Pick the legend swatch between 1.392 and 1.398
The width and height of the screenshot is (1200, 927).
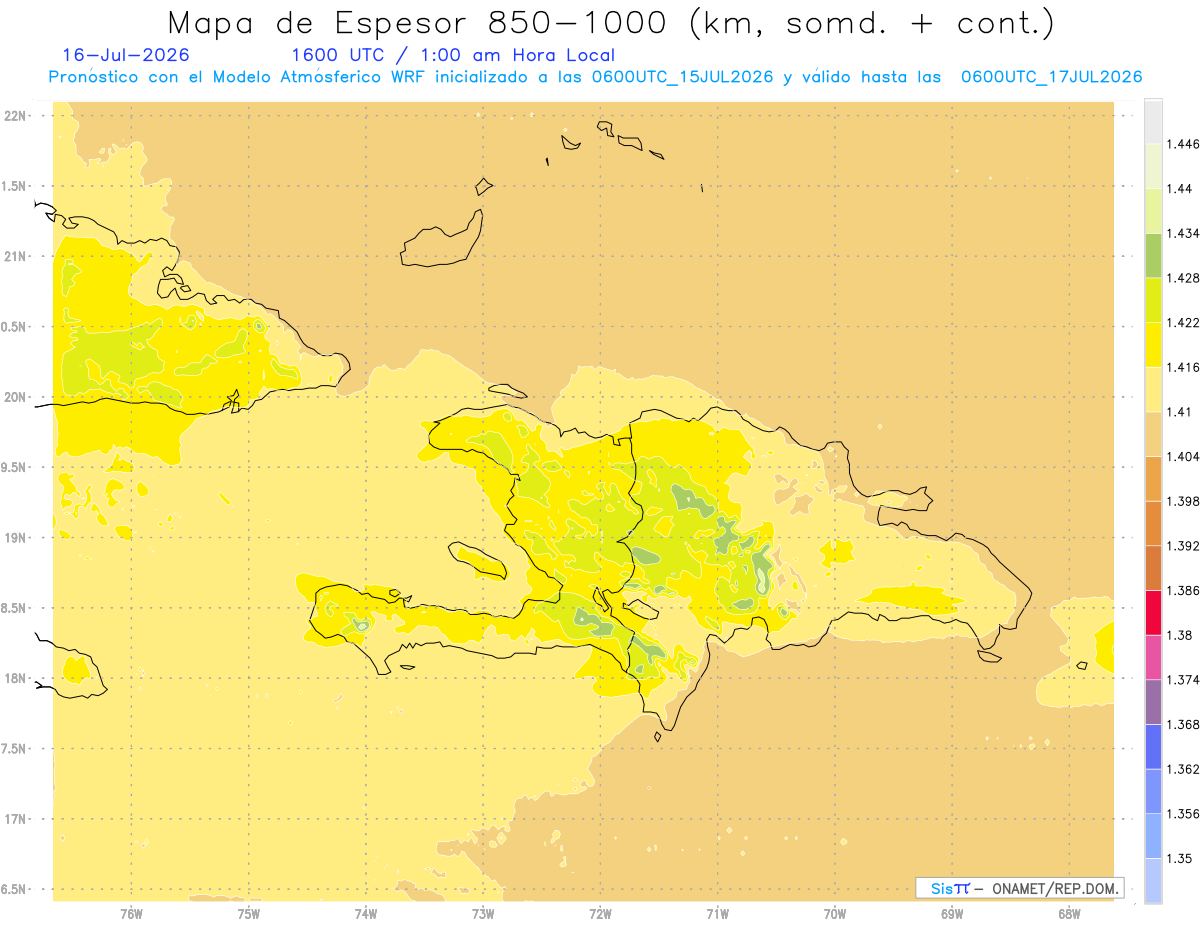[x=1153, y=523]
